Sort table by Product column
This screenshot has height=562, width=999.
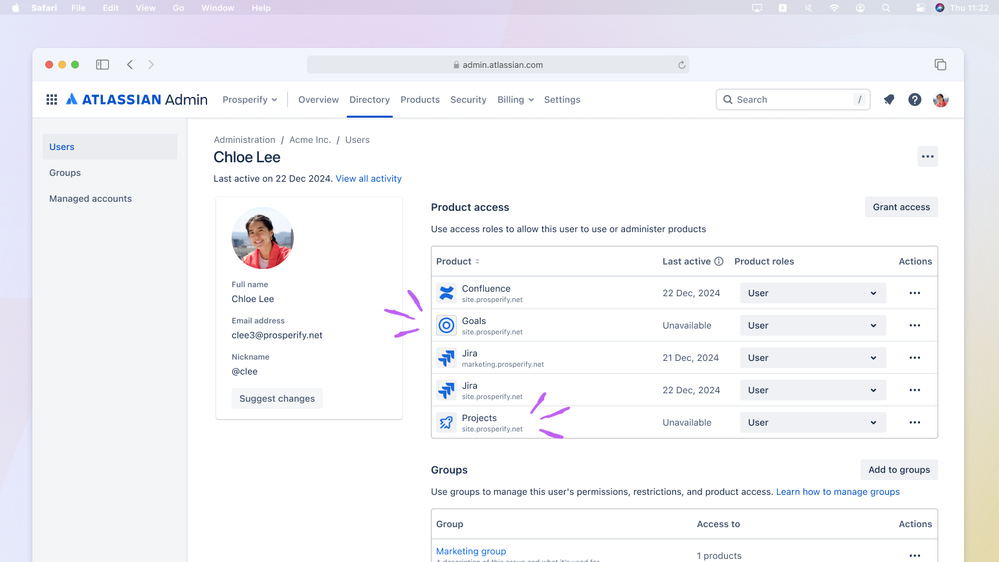tap(457, 261)
